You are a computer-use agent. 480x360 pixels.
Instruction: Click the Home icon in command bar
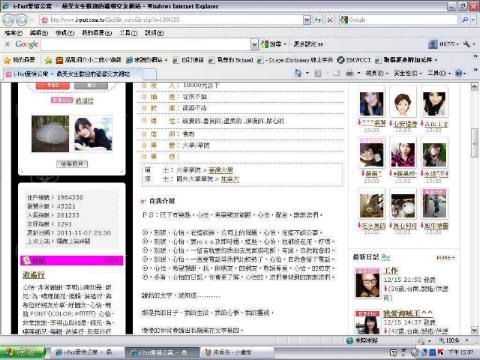[298, 73]
